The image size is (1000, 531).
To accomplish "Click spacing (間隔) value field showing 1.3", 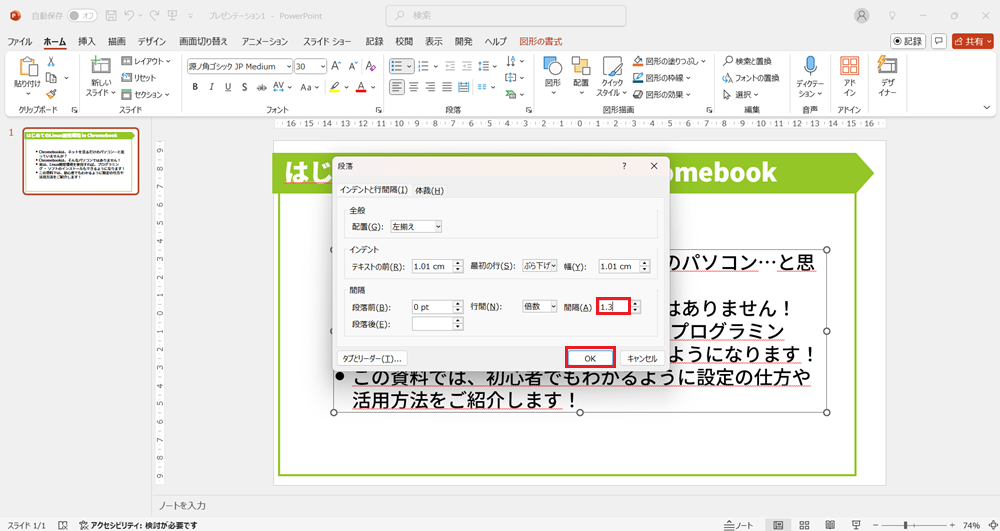I will click(x=614, y=307).
